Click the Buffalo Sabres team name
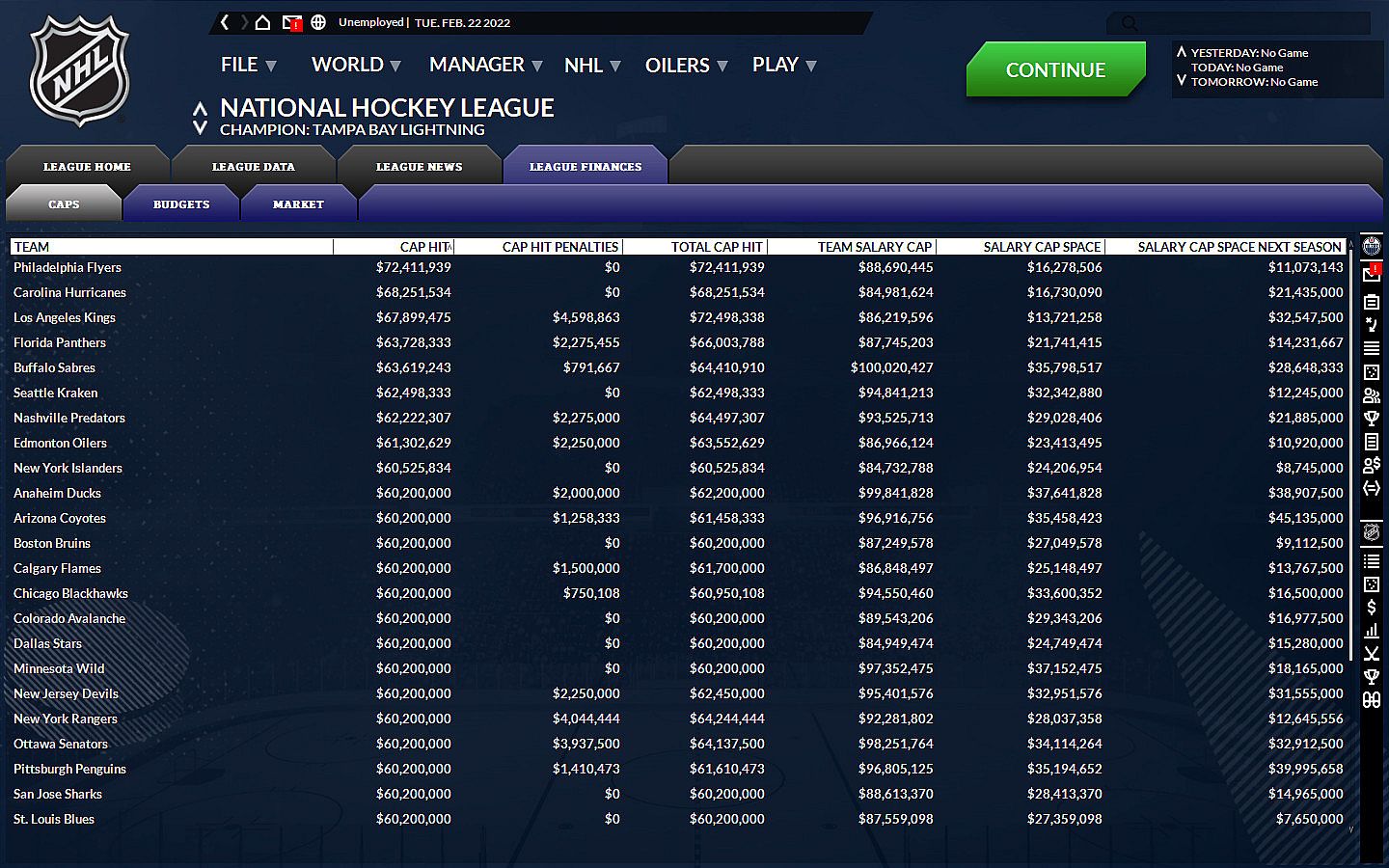 pos(54,367)
